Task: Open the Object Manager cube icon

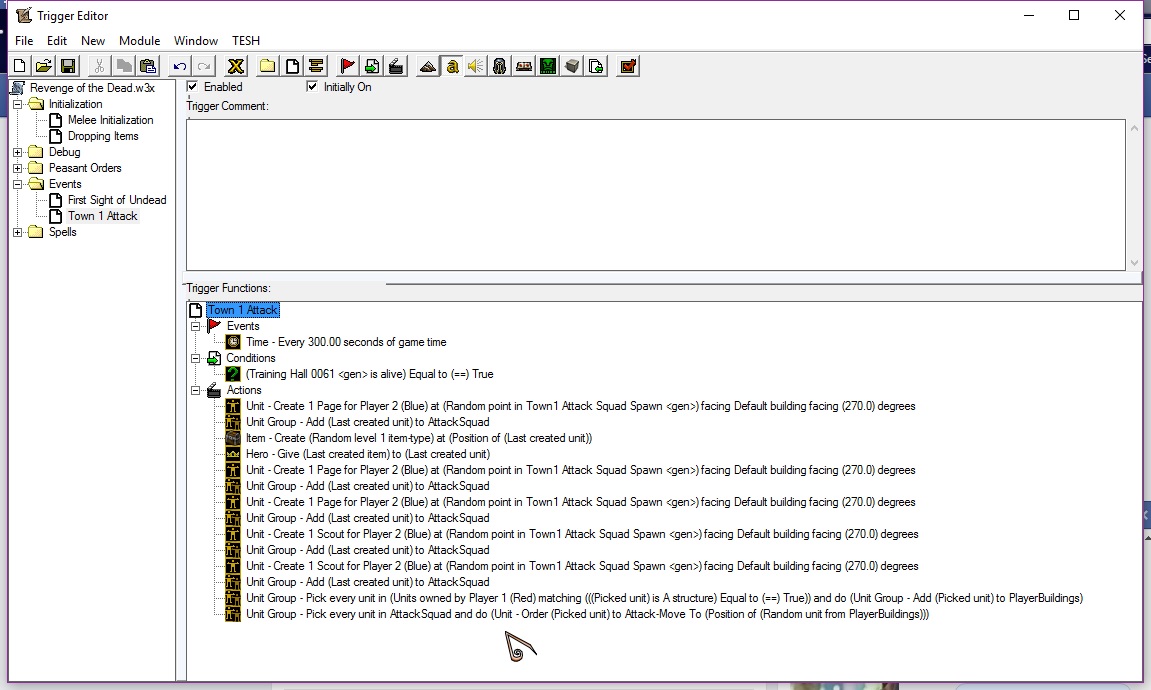Action: [573, 67]
